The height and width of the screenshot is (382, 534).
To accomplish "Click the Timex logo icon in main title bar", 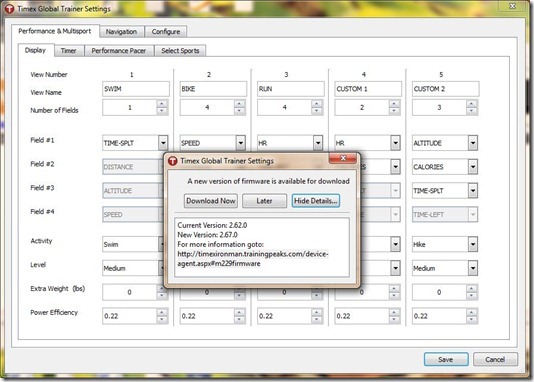I will click(x=10, y=9).
